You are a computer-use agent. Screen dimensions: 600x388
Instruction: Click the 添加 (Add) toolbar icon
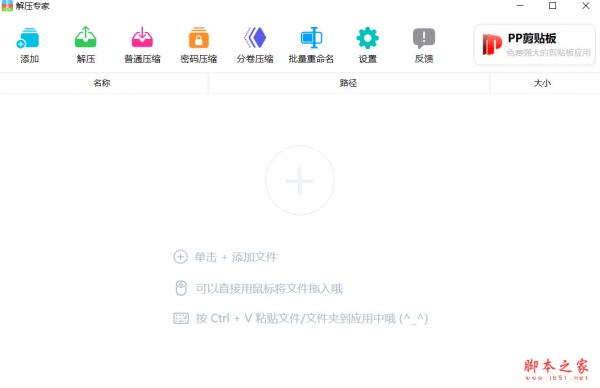point(29,45)
